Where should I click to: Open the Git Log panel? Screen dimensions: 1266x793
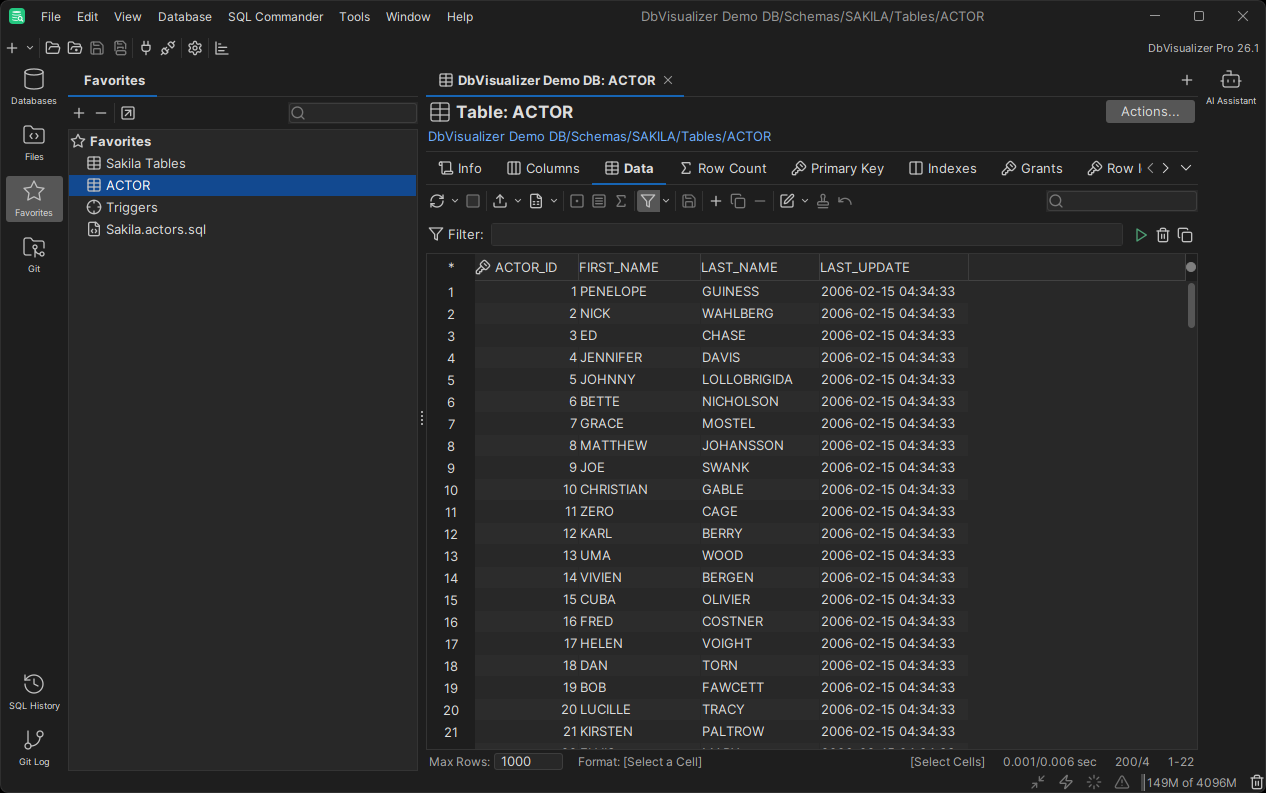34,747
